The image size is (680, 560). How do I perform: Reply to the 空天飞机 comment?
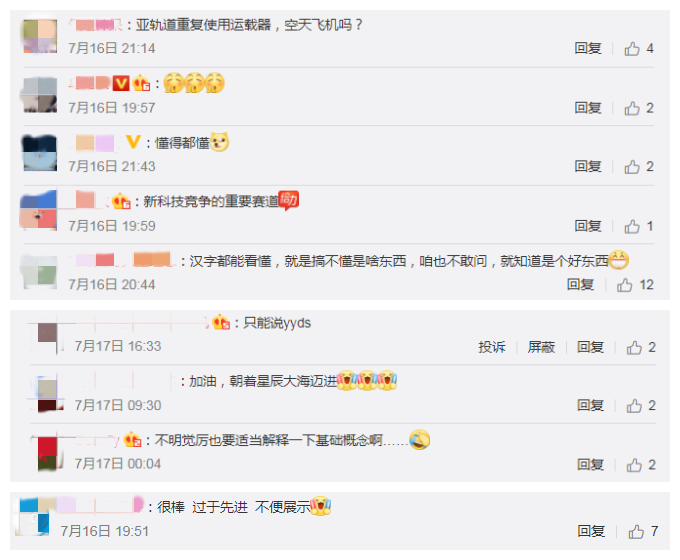[588, 48]
